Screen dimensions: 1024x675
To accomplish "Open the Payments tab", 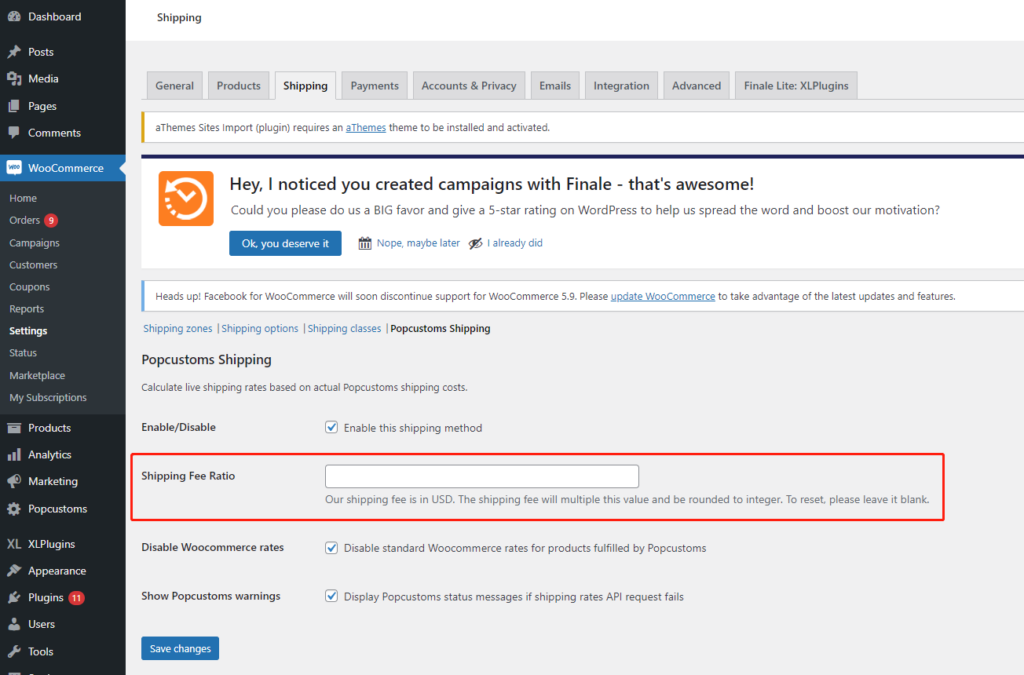I will tap(374, 86).
